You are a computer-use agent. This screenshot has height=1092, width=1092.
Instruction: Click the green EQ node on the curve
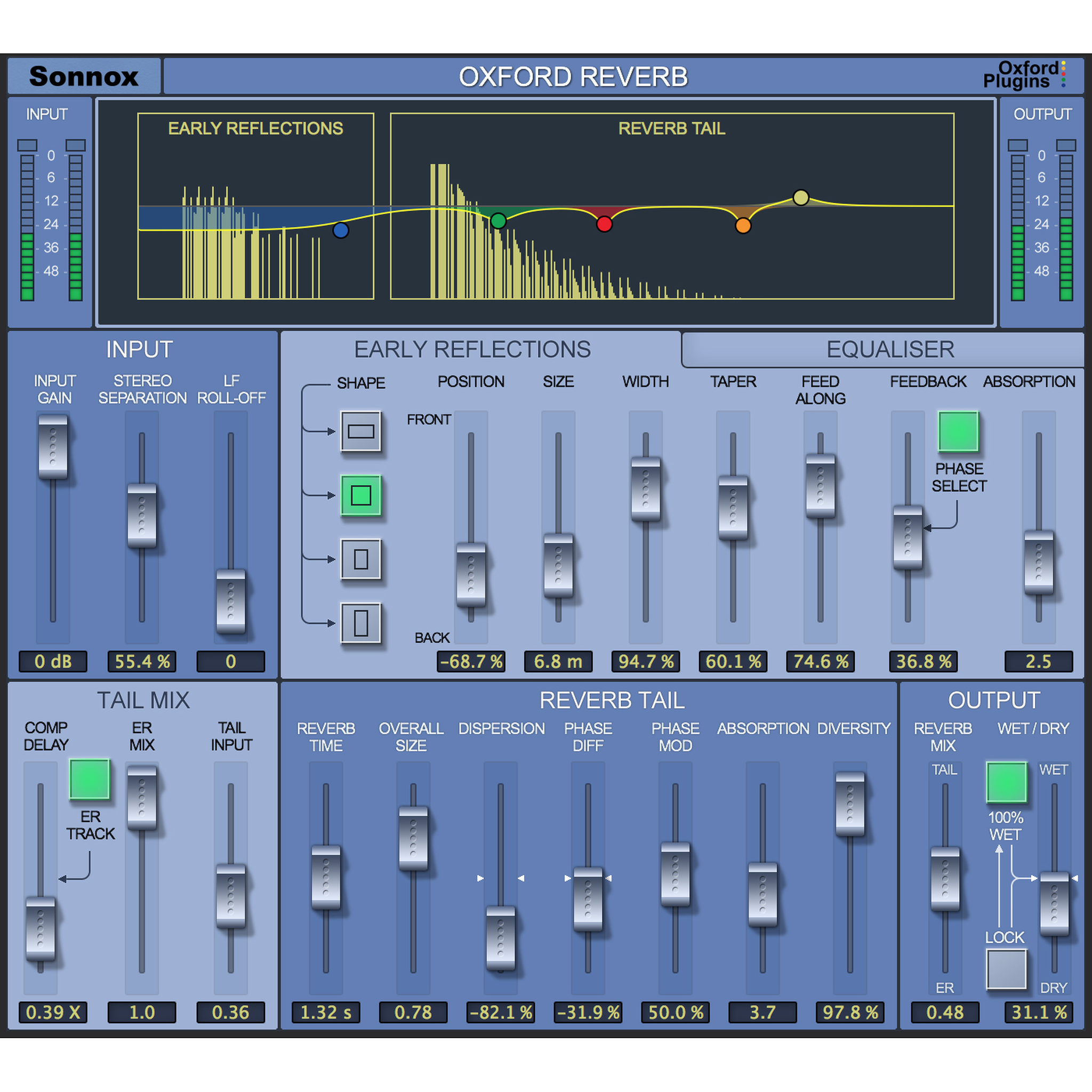[499, 221]
